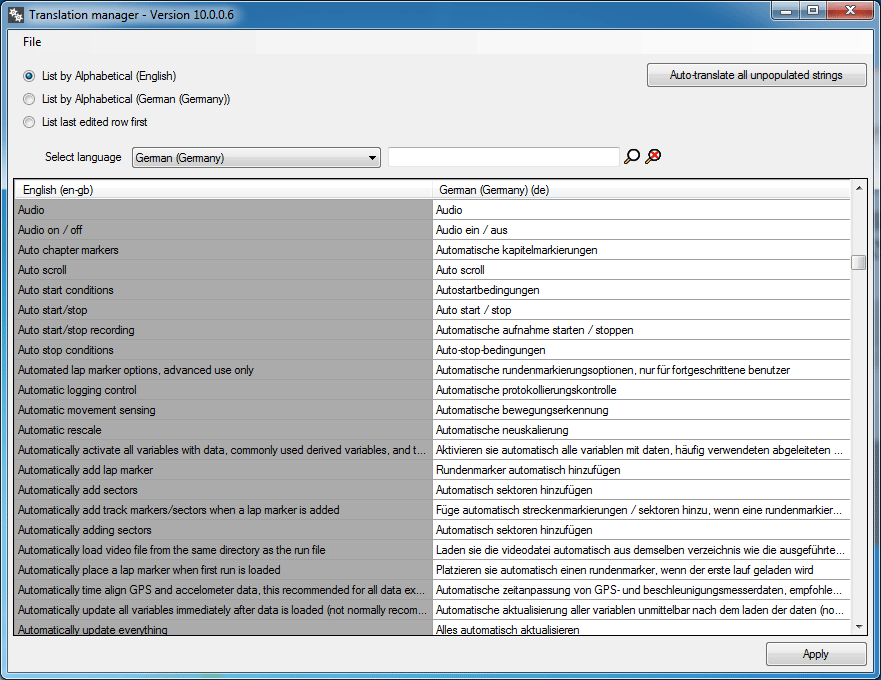
Task: Click the vertical scrollbar thumb
Action: [x=858, y=262]
